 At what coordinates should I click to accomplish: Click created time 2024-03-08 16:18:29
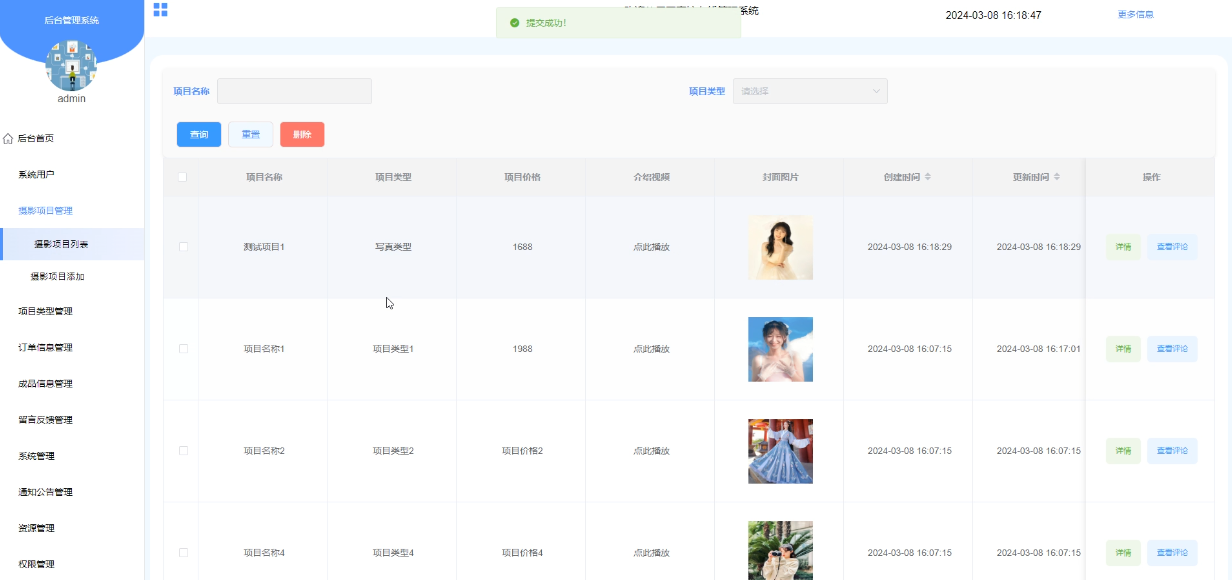[x=909, y=247]
